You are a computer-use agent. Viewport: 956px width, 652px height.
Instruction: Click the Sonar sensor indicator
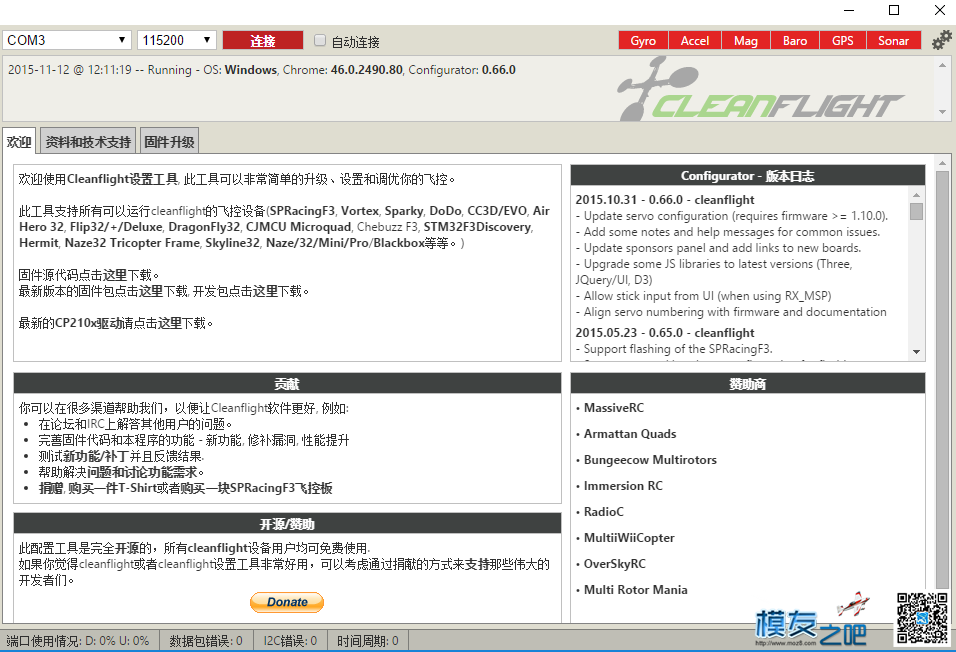click(893, 40)
